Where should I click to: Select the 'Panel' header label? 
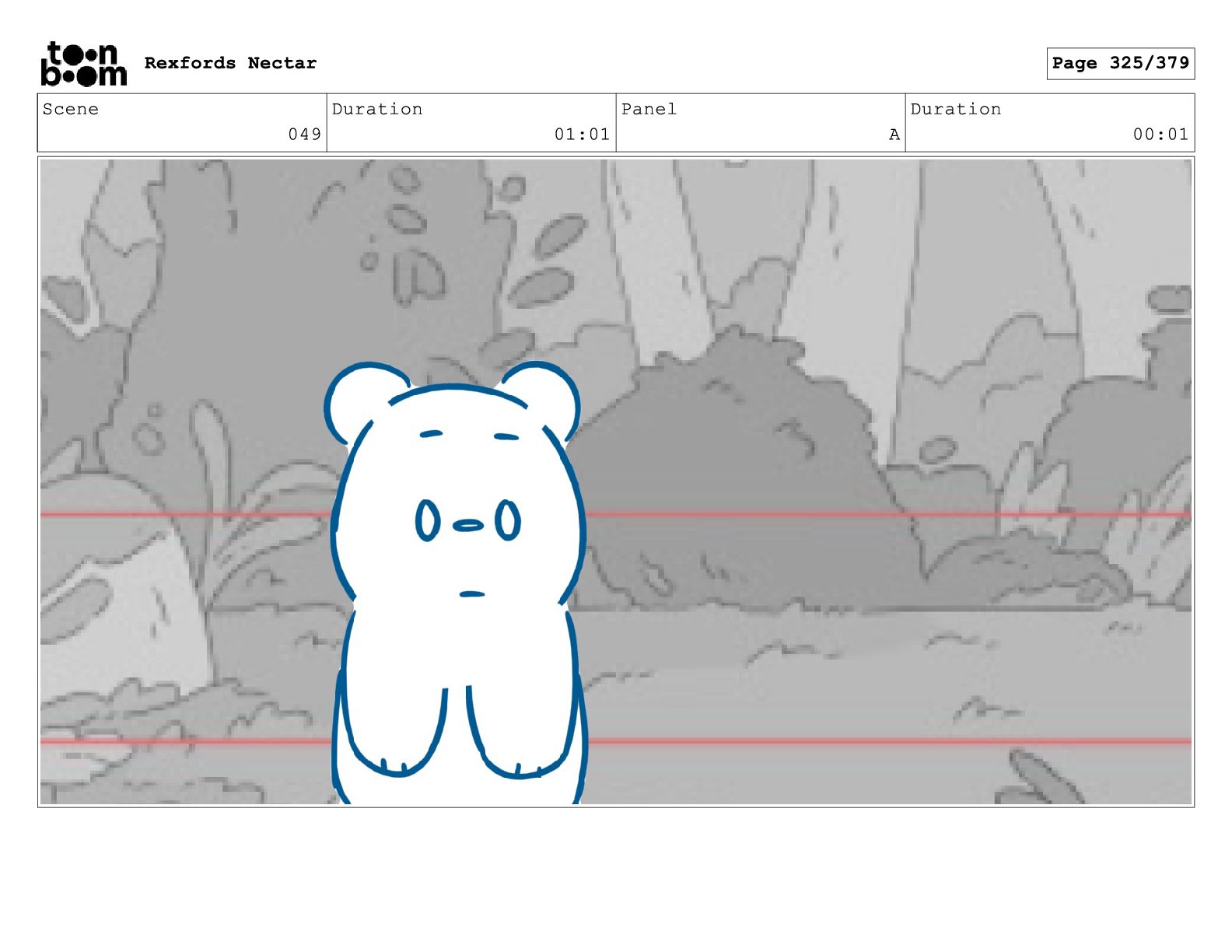pos(649,109)
